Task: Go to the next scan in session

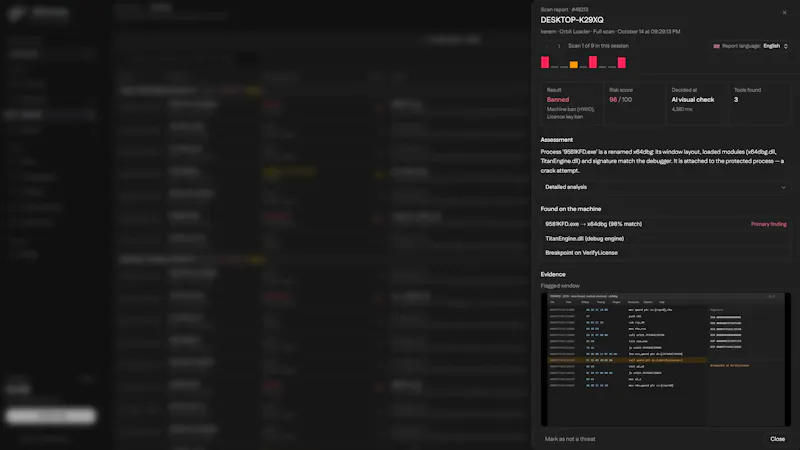Action: coord(559,46)
